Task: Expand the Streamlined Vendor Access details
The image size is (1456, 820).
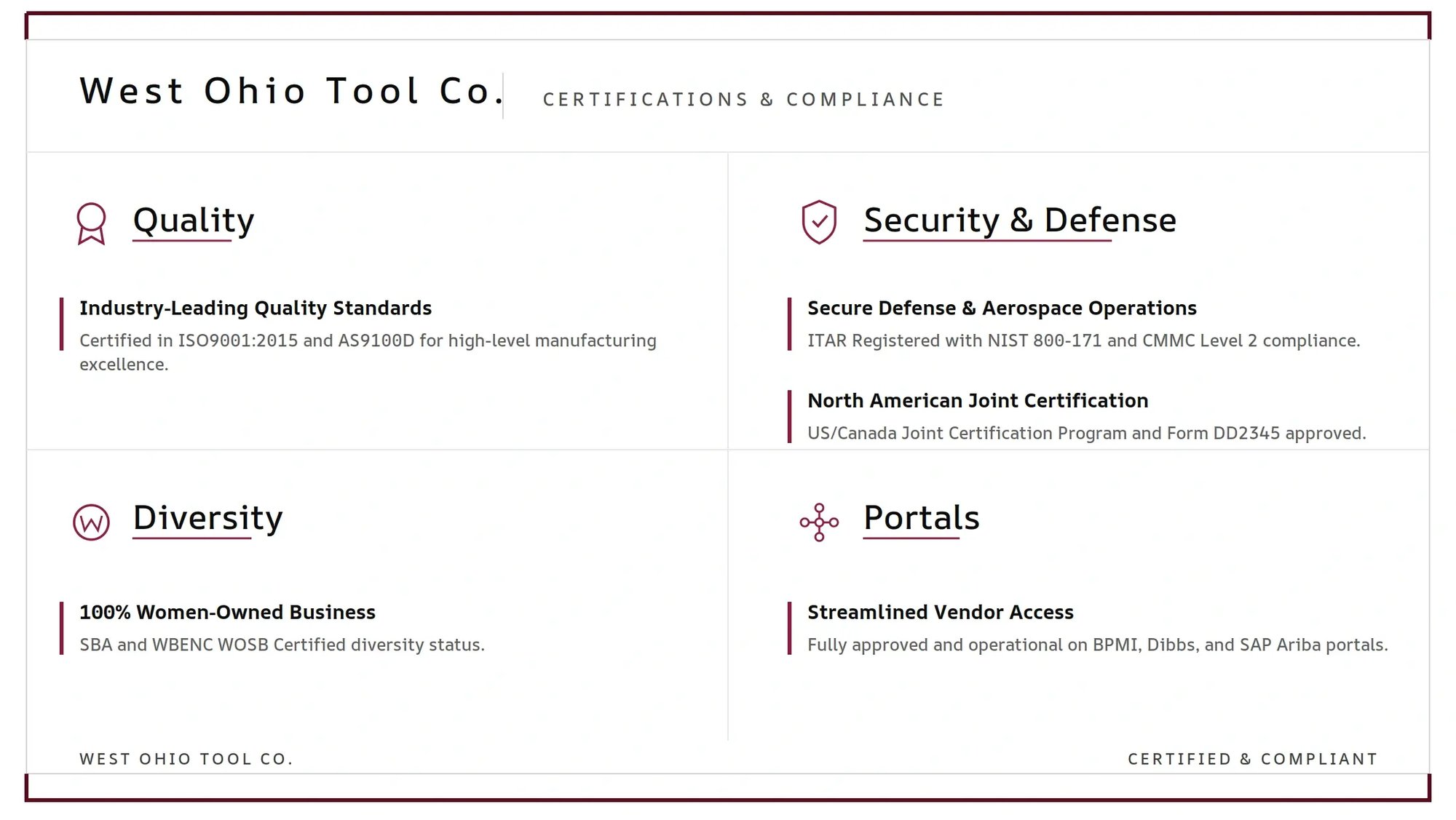Action: (x=940, y=612)
